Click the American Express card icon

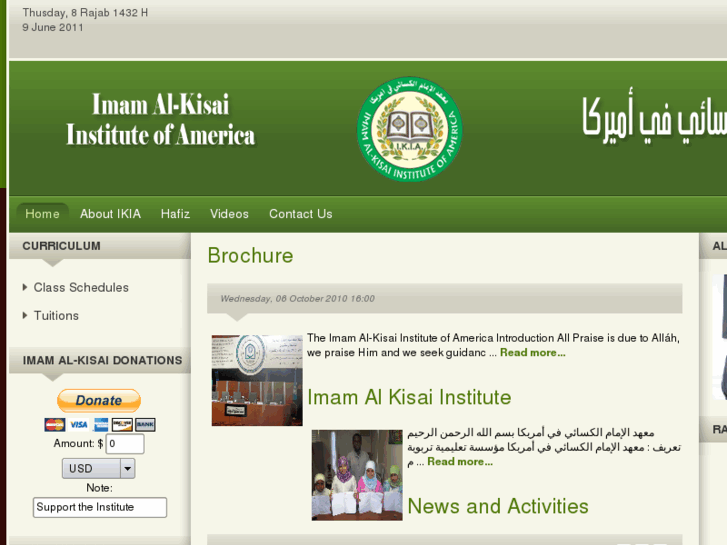point(101,424)
